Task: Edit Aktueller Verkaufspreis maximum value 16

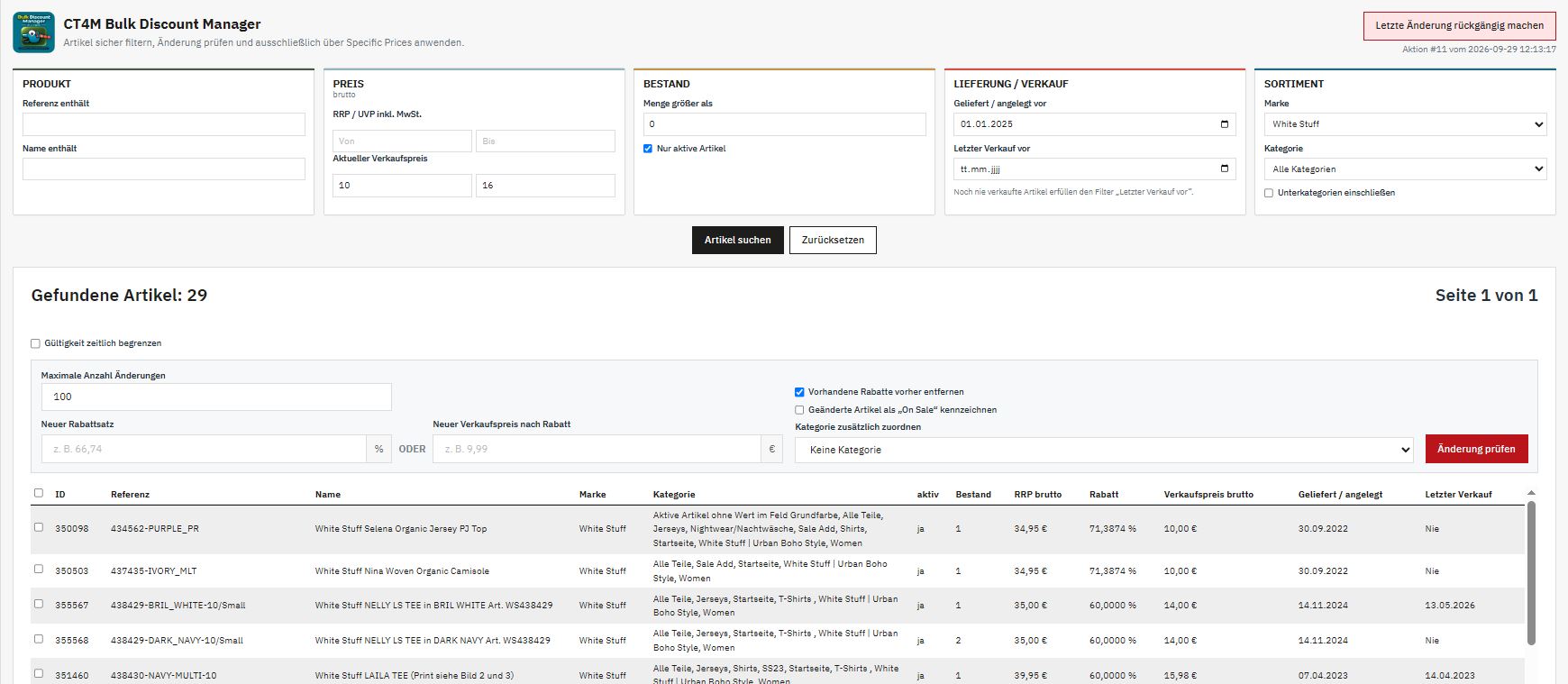Action: click(545, 186)
